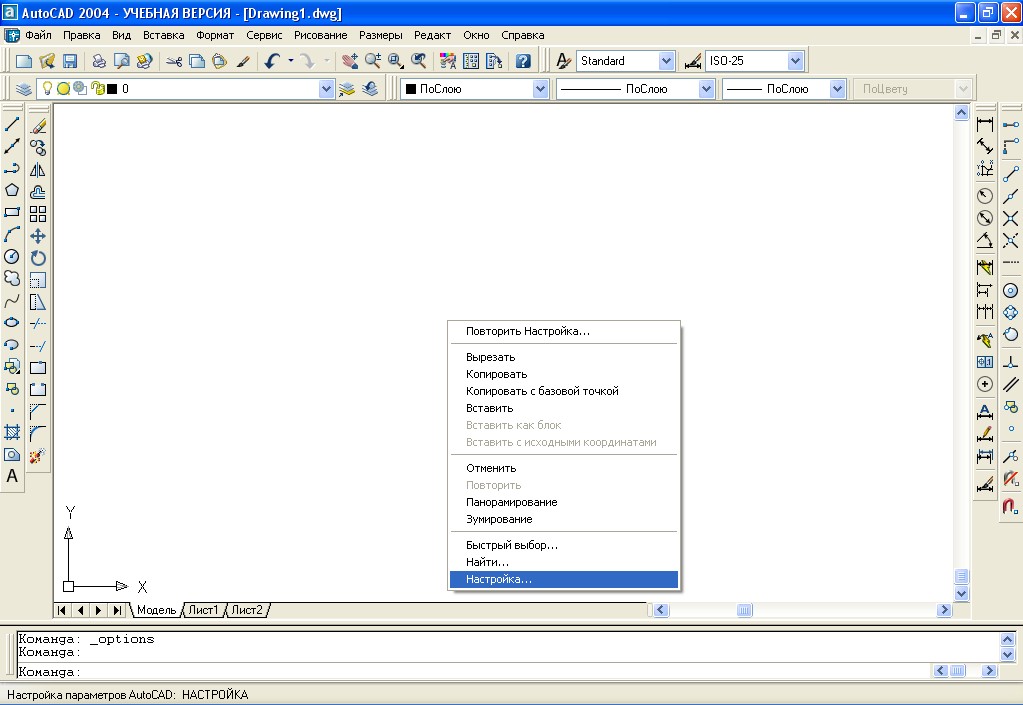Select the Explode modify tool
Screen dimensions: 1023x705
38,456
